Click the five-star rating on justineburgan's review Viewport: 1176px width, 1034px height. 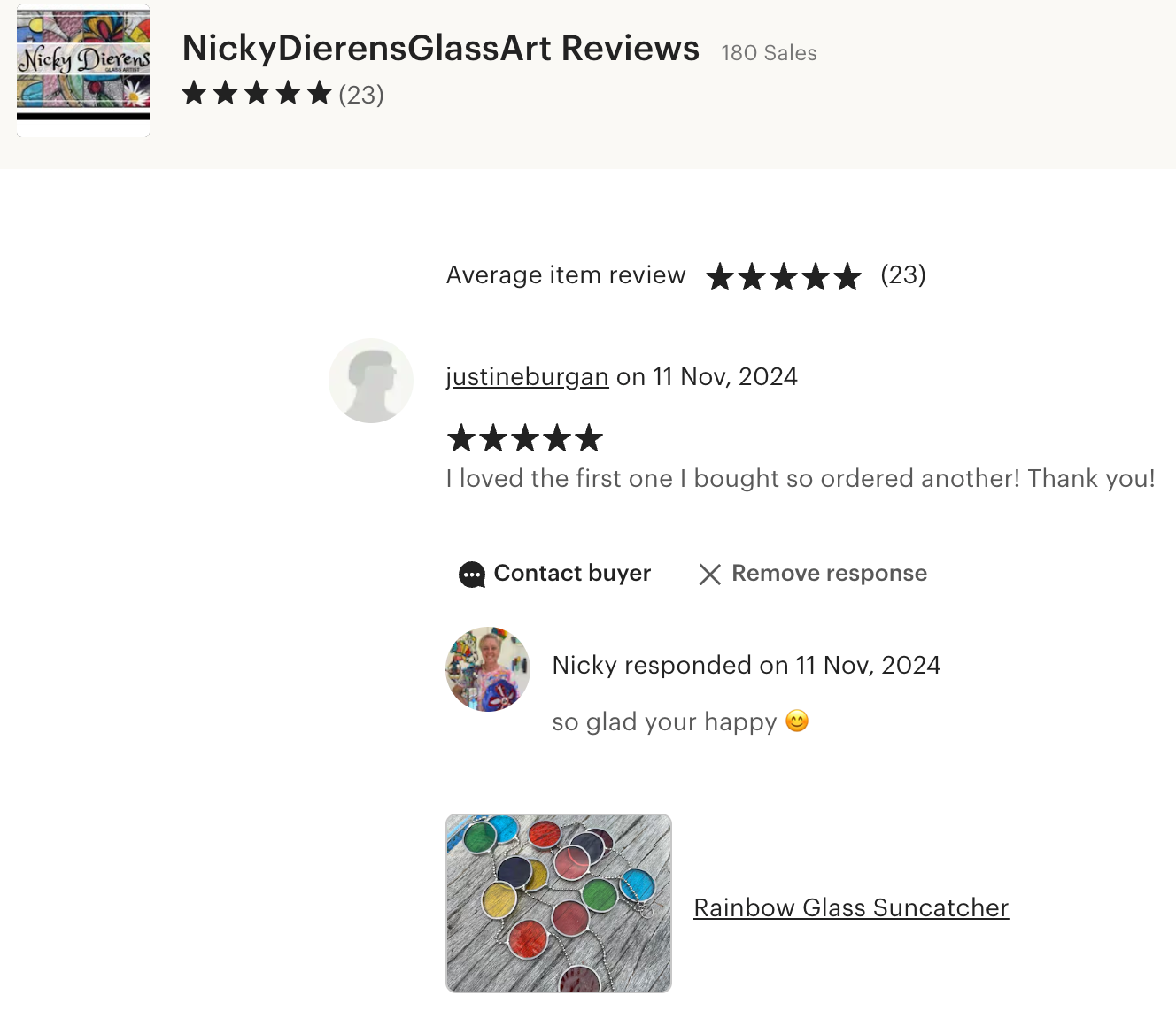tap(525, 438)
